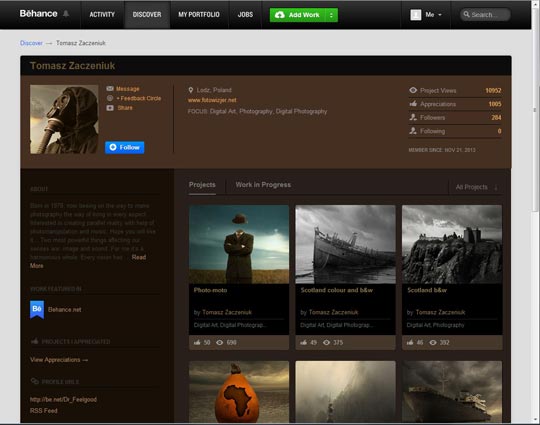Open My Portfolio in top navigation
The height and width of the screenshot is (425, 540).
pos(199,14)
